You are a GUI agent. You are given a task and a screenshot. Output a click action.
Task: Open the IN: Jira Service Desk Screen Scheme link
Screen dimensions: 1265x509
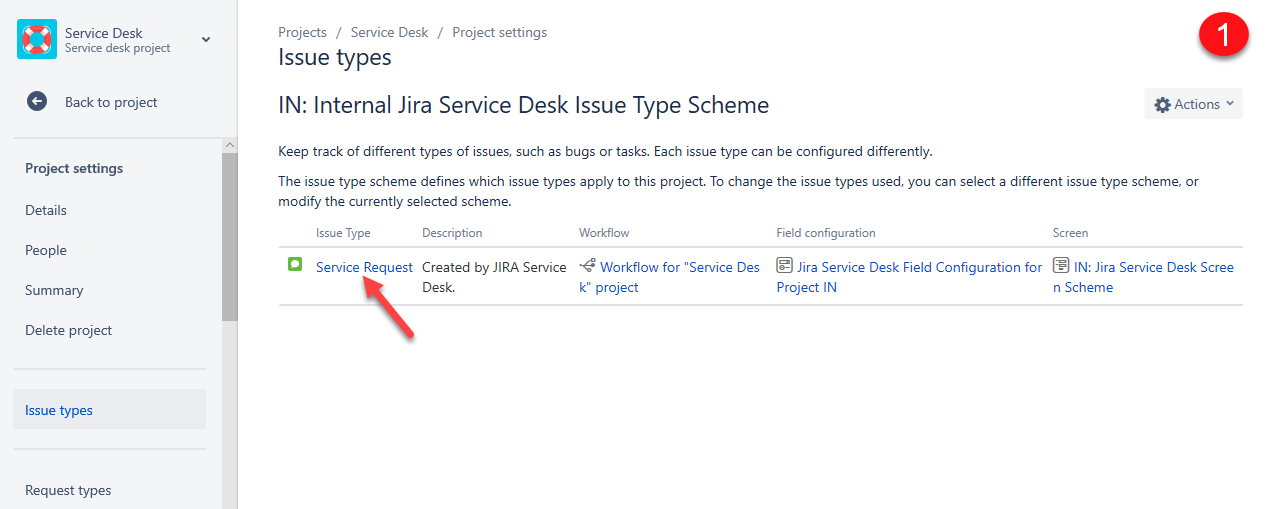[x=1143, y=277]
